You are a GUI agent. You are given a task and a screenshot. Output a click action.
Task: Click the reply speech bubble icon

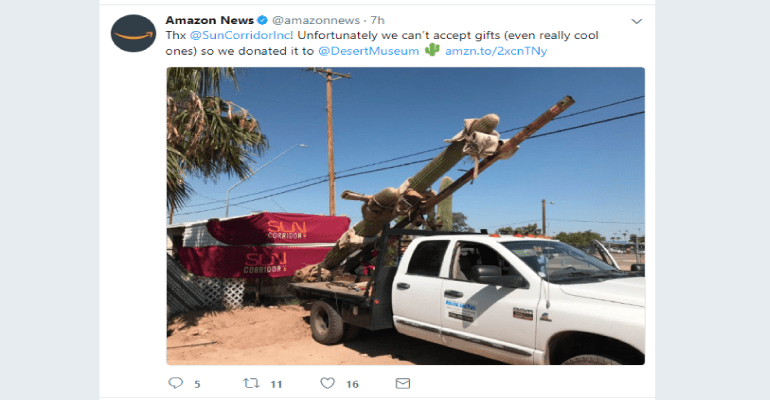click(x=175, y=383)
